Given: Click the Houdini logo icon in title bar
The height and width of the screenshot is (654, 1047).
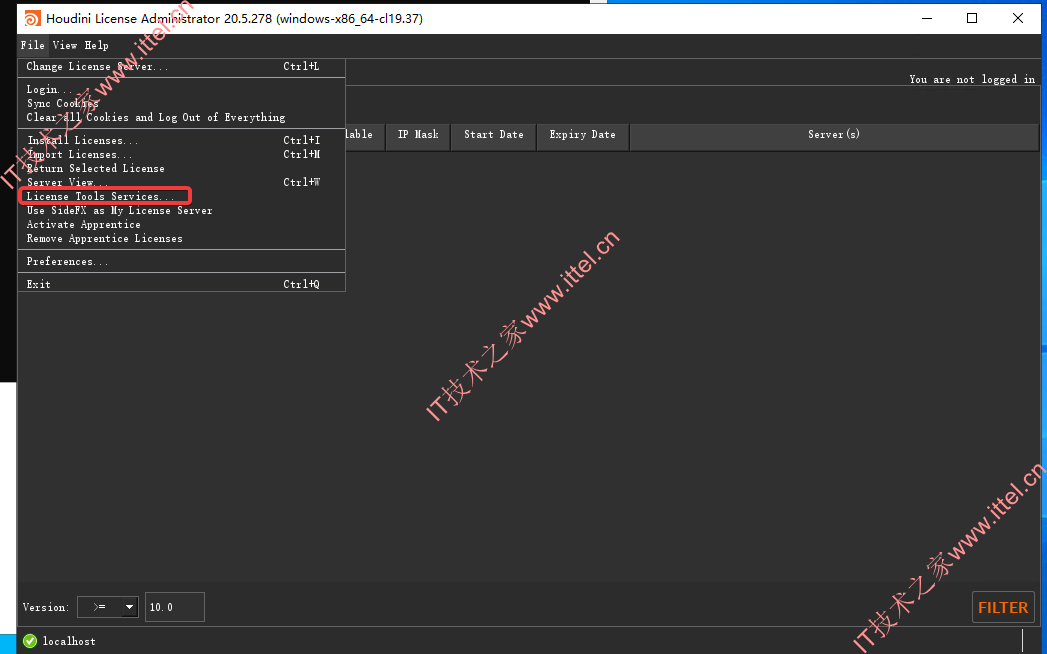Looking at the screenshot, I should [x=32, y=18].
